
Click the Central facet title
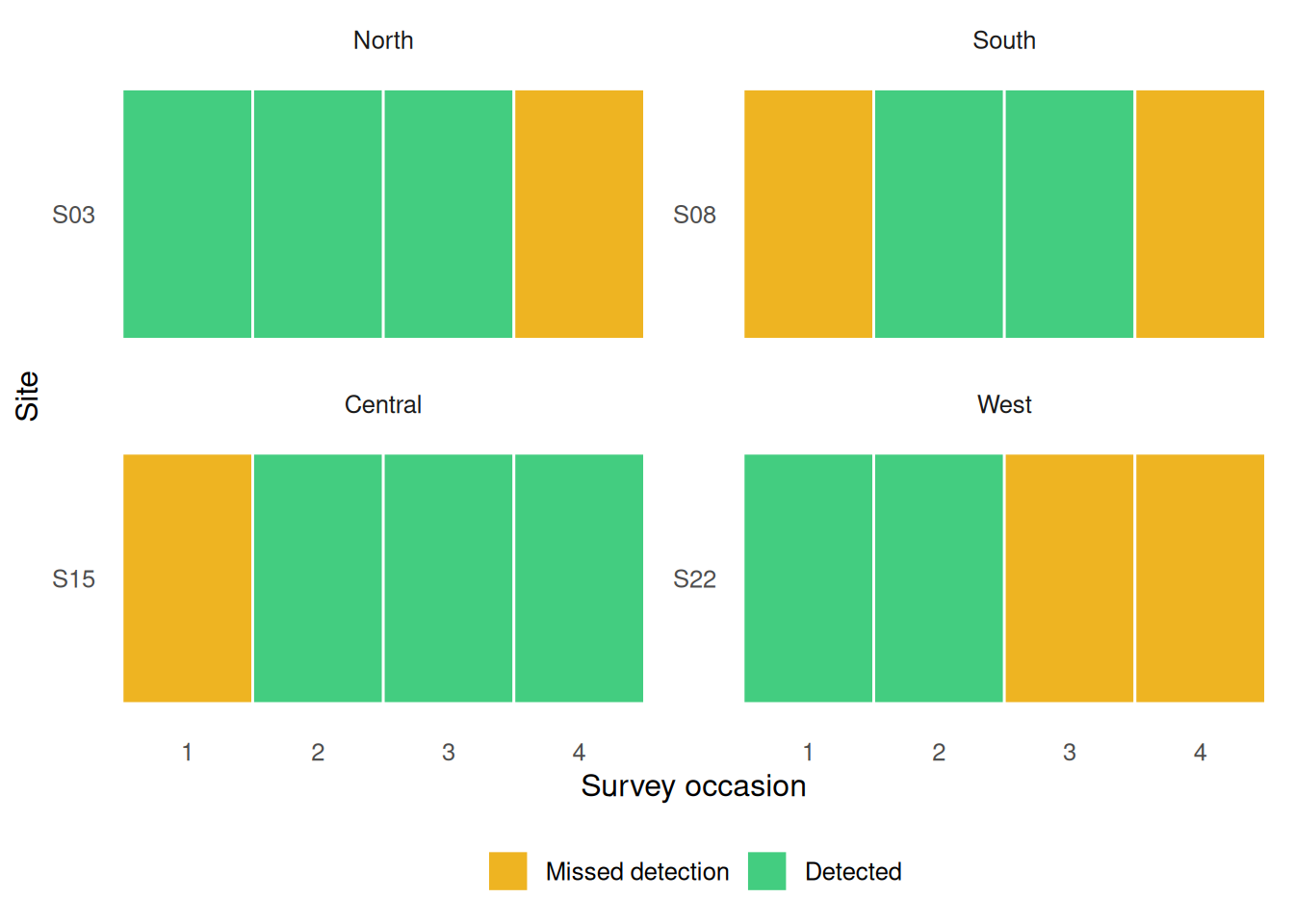tap(383, 404)
